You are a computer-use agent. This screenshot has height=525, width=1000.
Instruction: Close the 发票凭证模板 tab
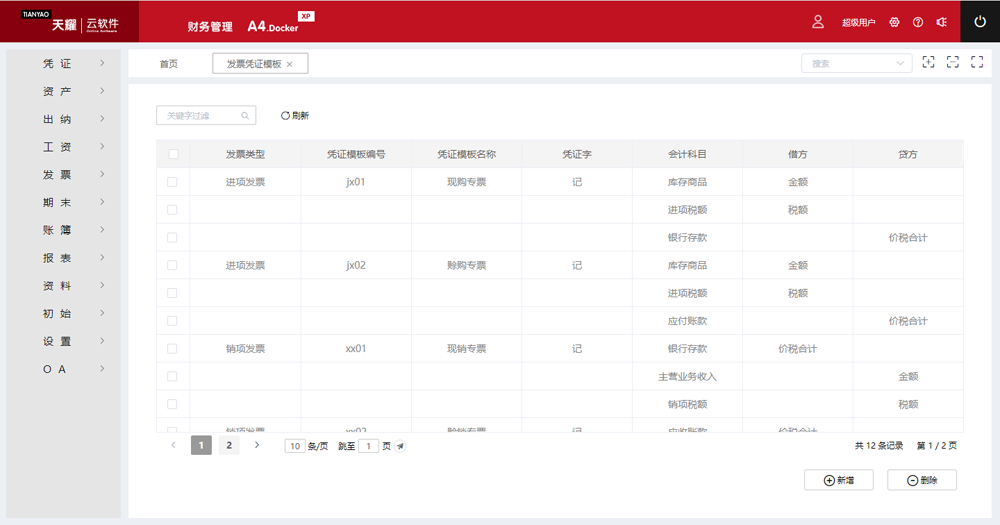pos(290,64)
